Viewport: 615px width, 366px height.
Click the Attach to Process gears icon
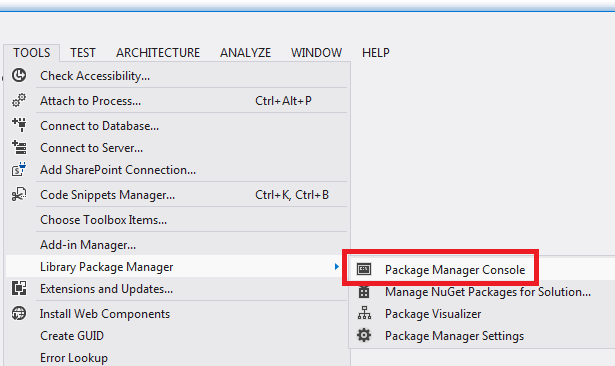(19, 100)
